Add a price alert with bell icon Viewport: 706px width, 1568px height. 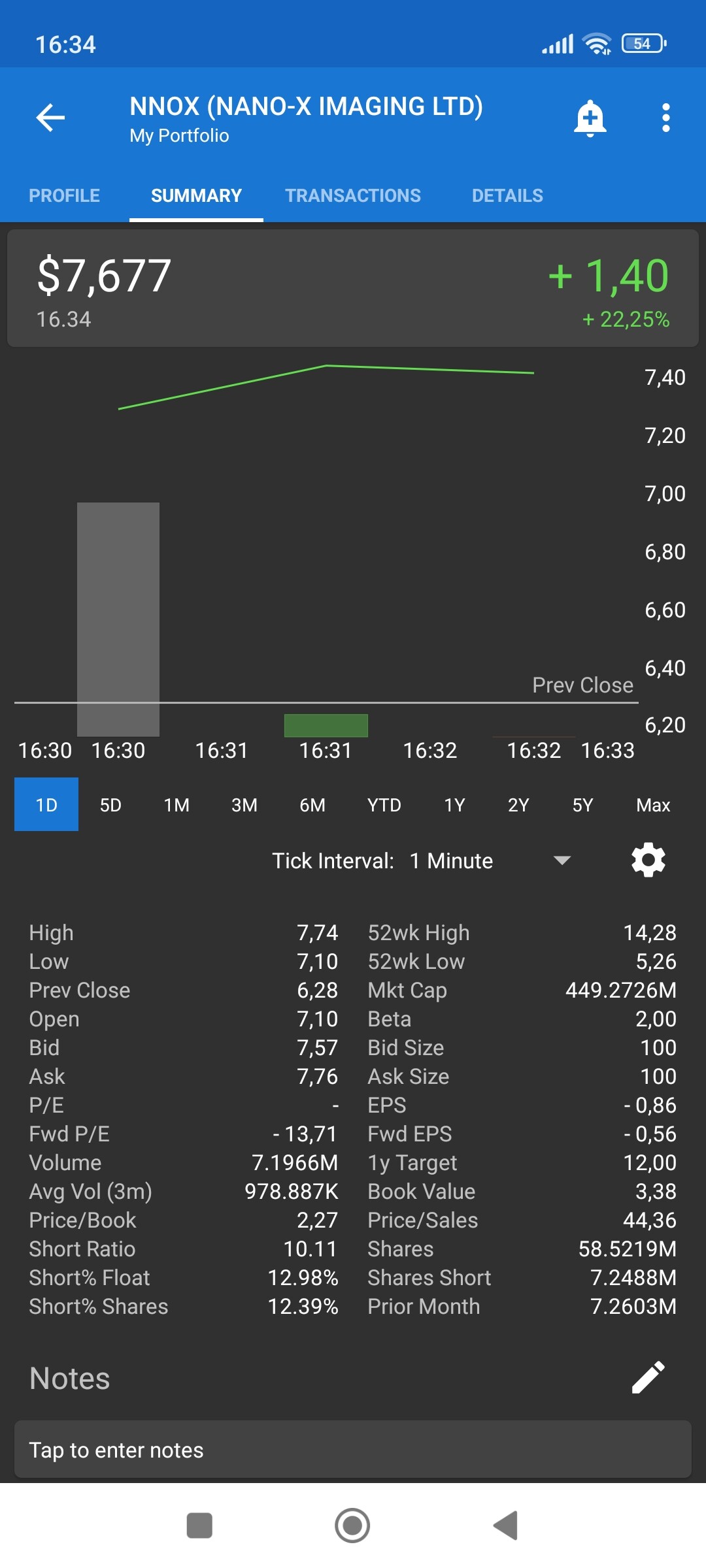pos(590,118)
